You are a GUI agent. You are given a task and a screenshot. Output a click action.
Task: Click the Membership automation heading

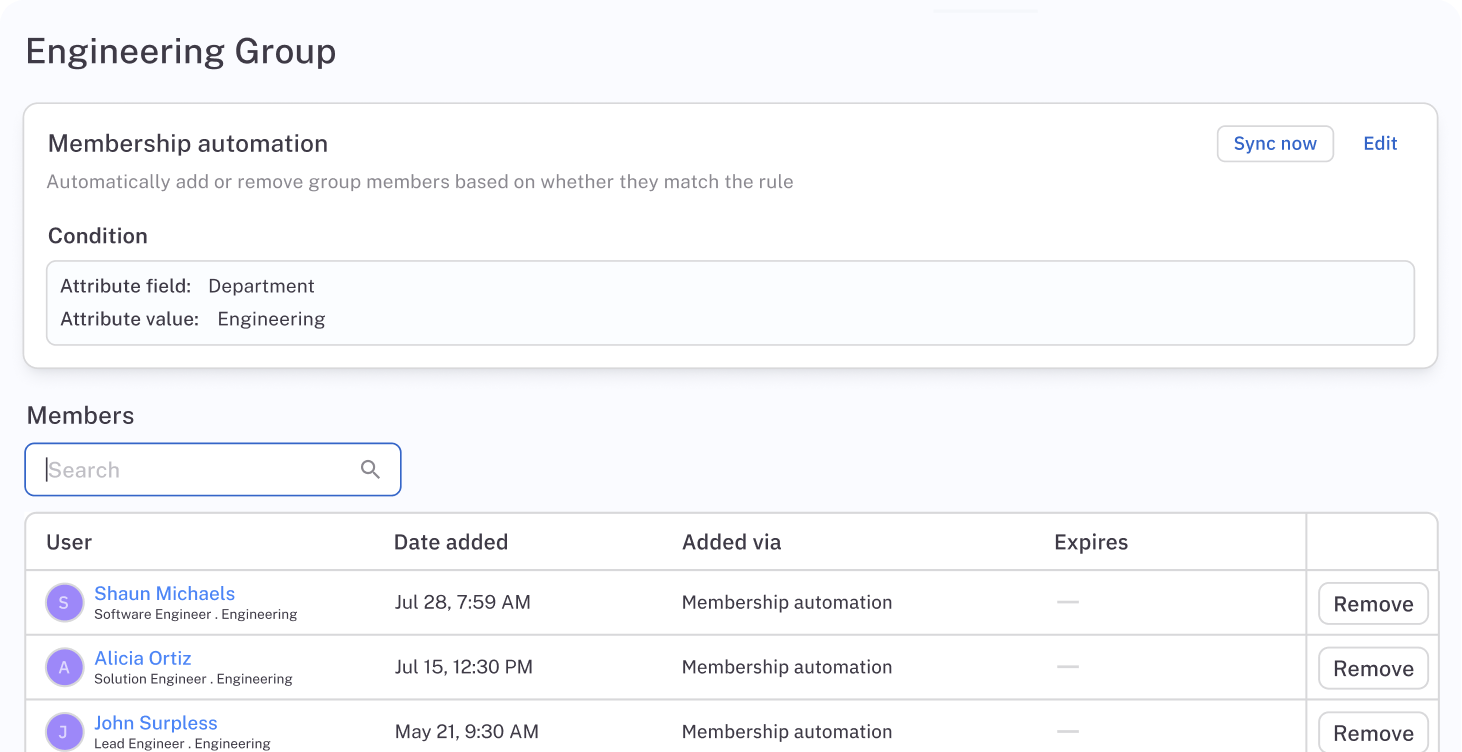[x=188, y=143]
